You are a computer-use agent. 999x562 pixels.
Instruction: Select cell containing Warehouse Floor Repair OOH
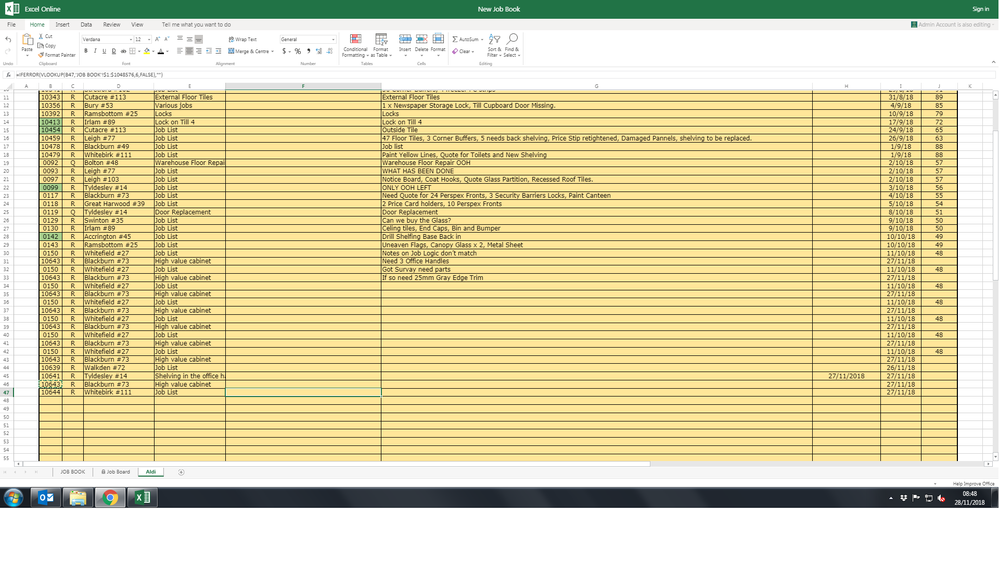tap(596, 163)
